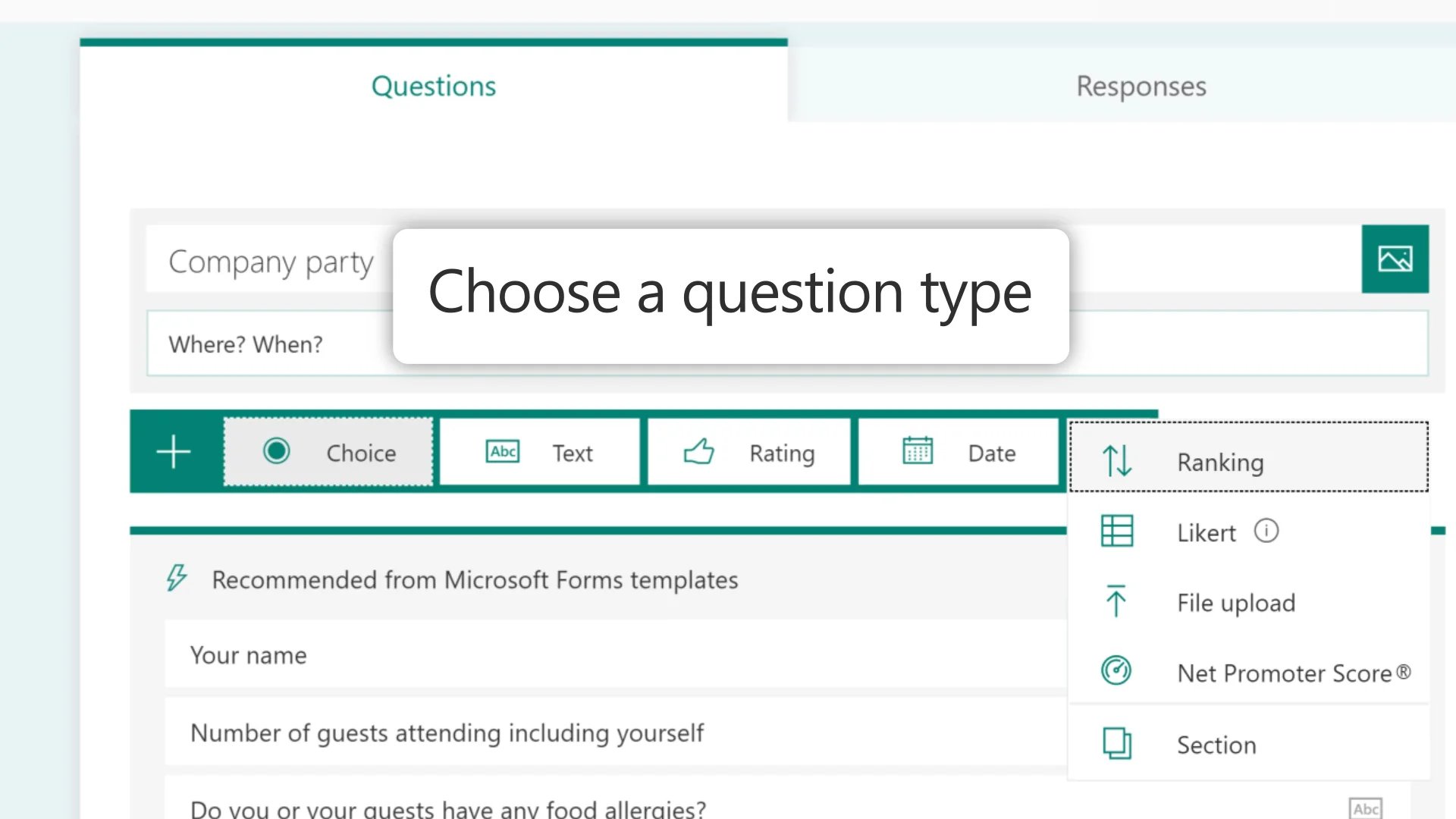
Task: Click the info icon beside Likert
Action: point(1266,532)
